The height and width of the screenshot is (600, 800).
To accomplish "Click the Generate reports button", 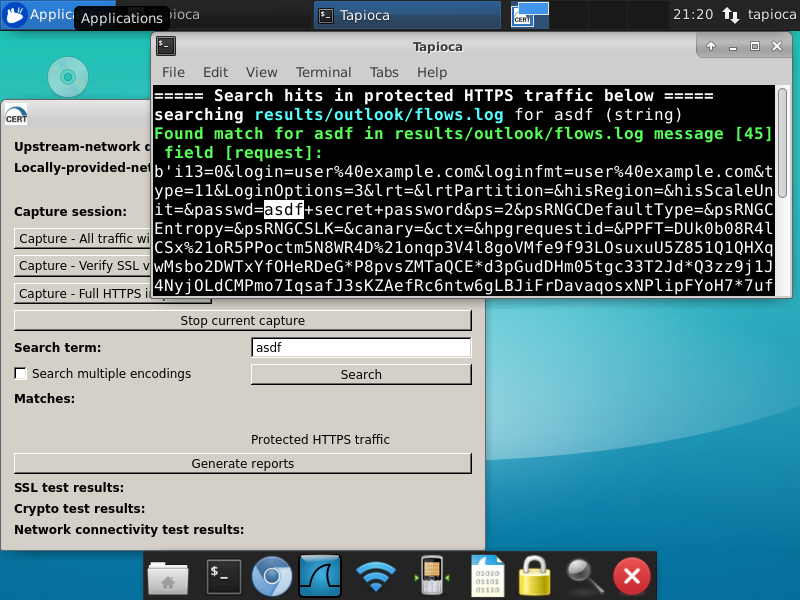I will click(242, 464).
